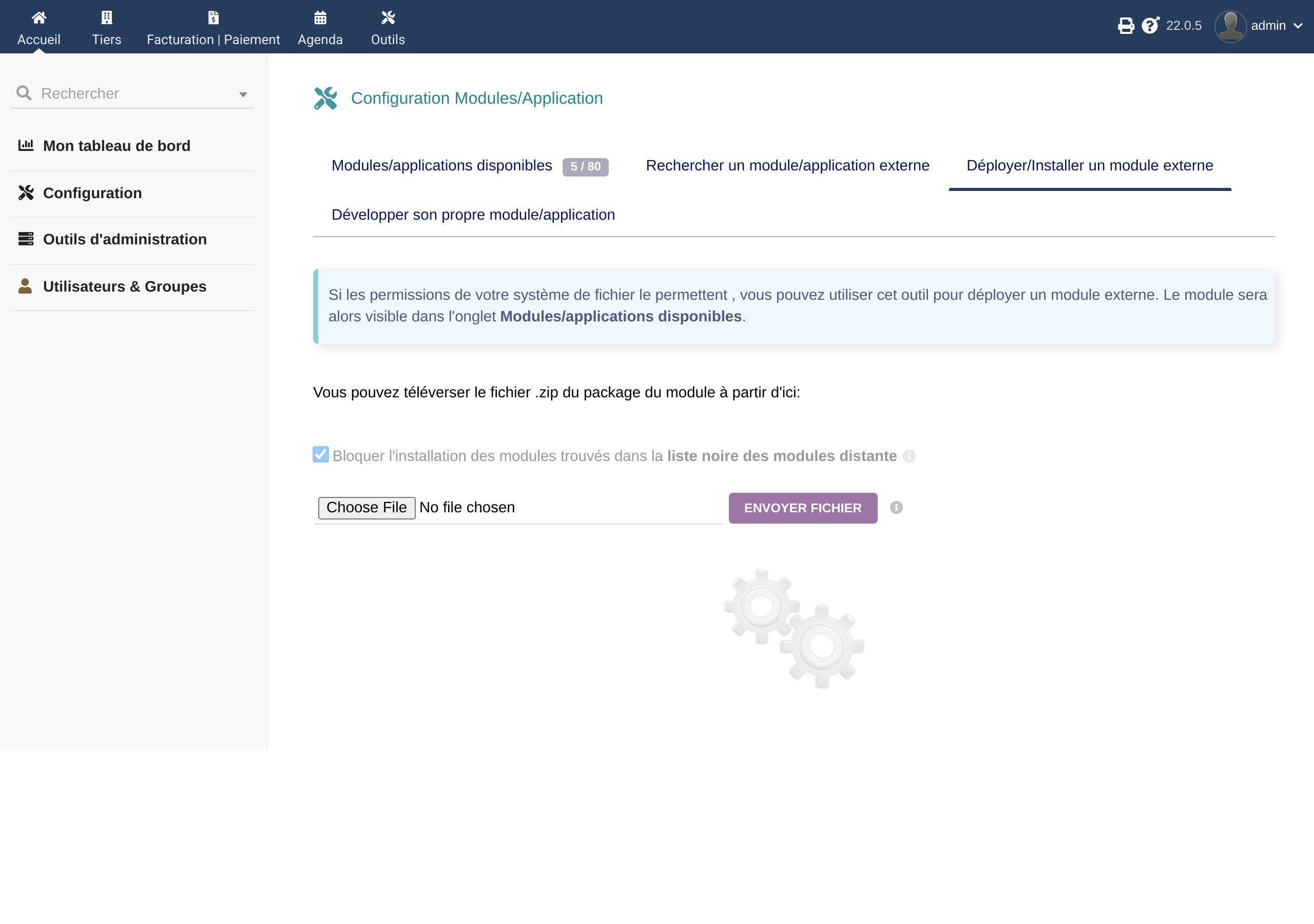Open the Tiers building icon
Screen dimensions: 1314x924
tap(106, 18)
